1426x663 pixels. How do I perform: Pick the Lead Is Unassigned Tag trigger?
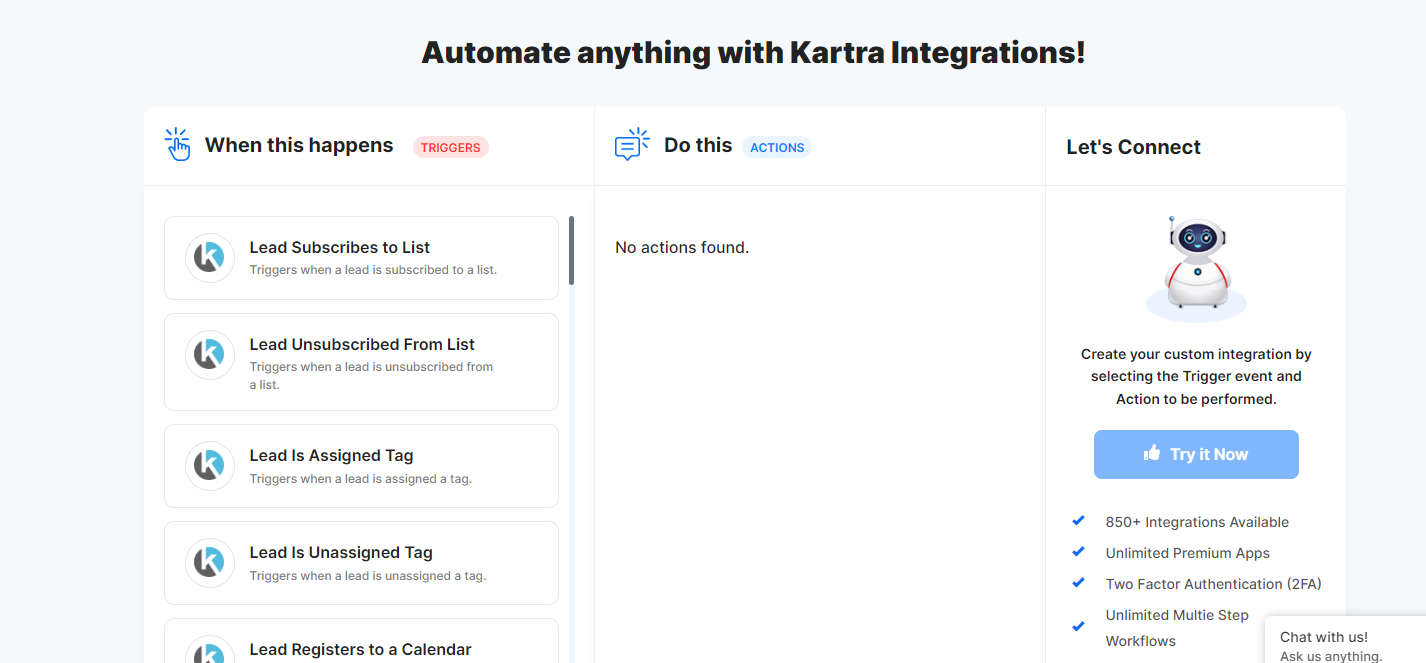361,563
